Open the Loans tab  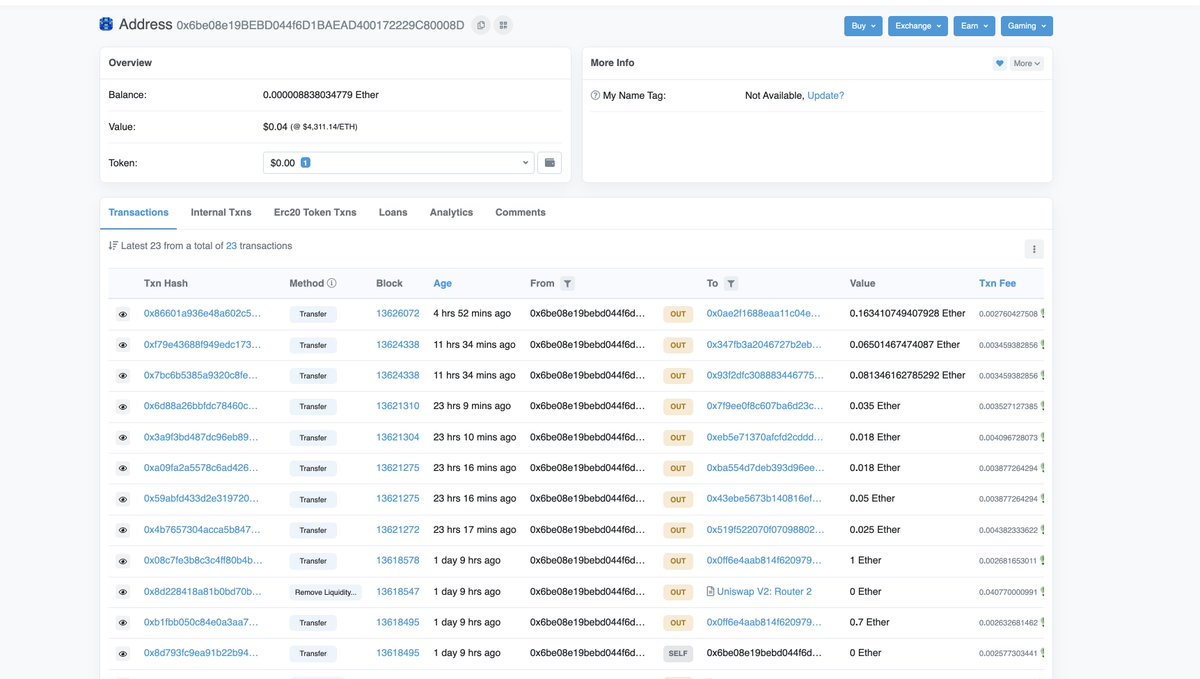click(393, 213)
